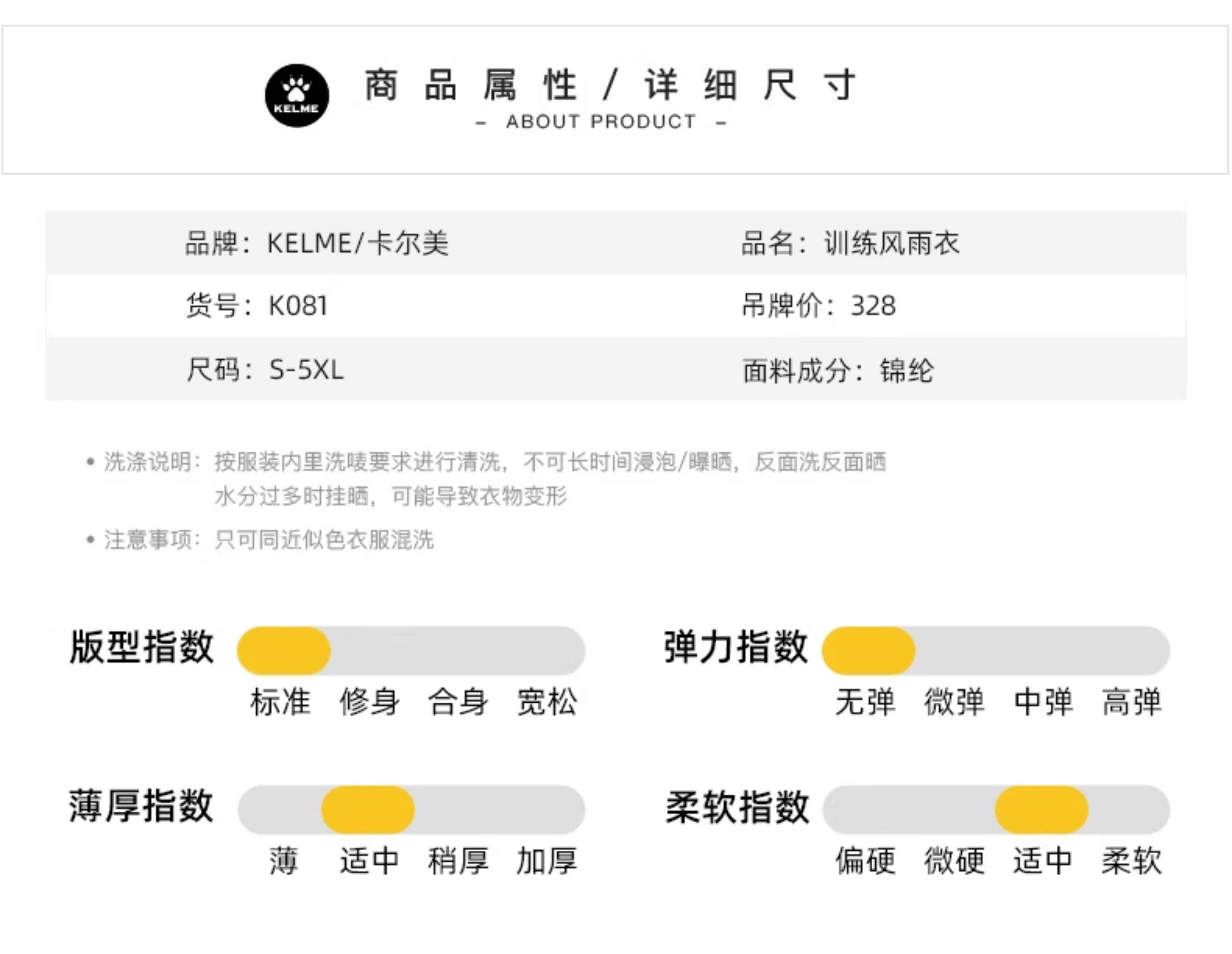Click the 商品属性/详细尺寸 heading
Viewport: 1232px width, 954px height.
point(610,84)
